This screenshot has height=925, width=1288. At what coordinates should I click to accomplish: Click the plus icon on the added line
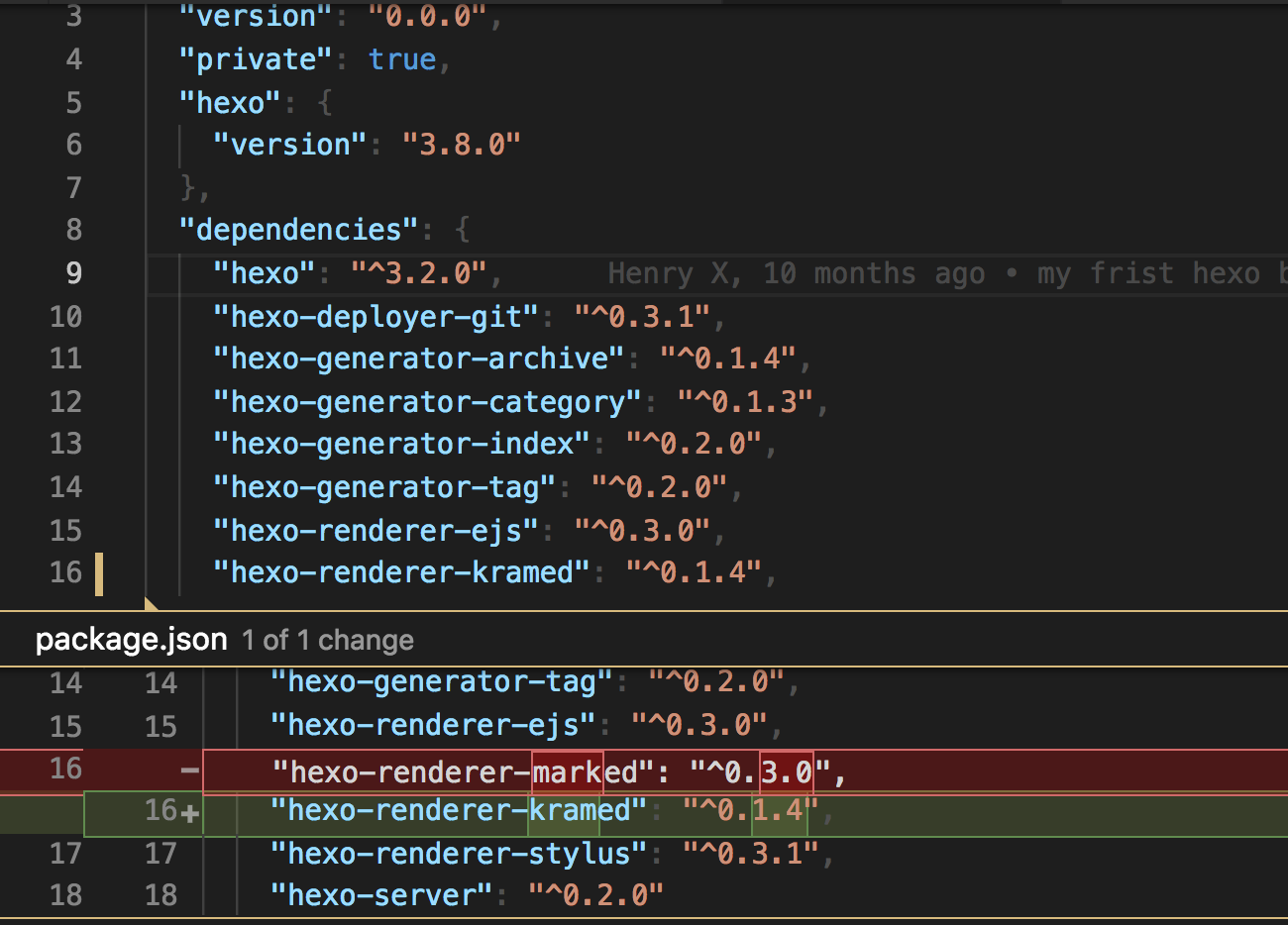point(190,814)
